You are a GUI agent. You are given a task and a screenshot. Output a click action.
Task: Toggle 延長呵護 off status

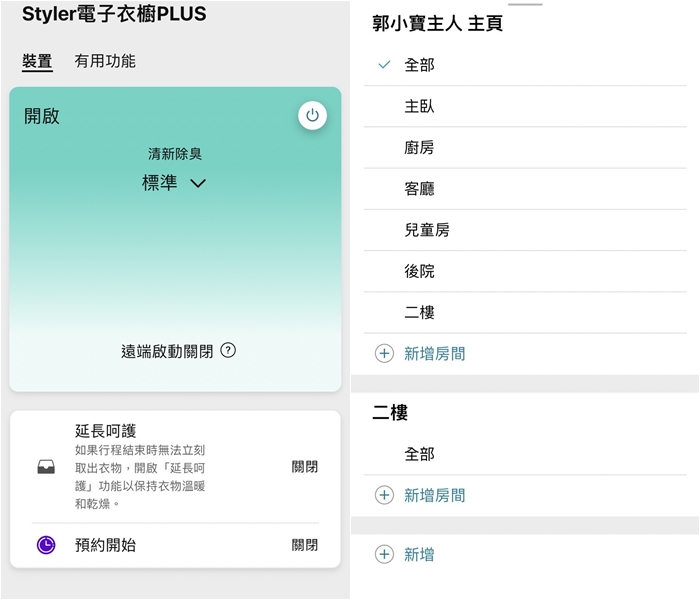point(304,467)
